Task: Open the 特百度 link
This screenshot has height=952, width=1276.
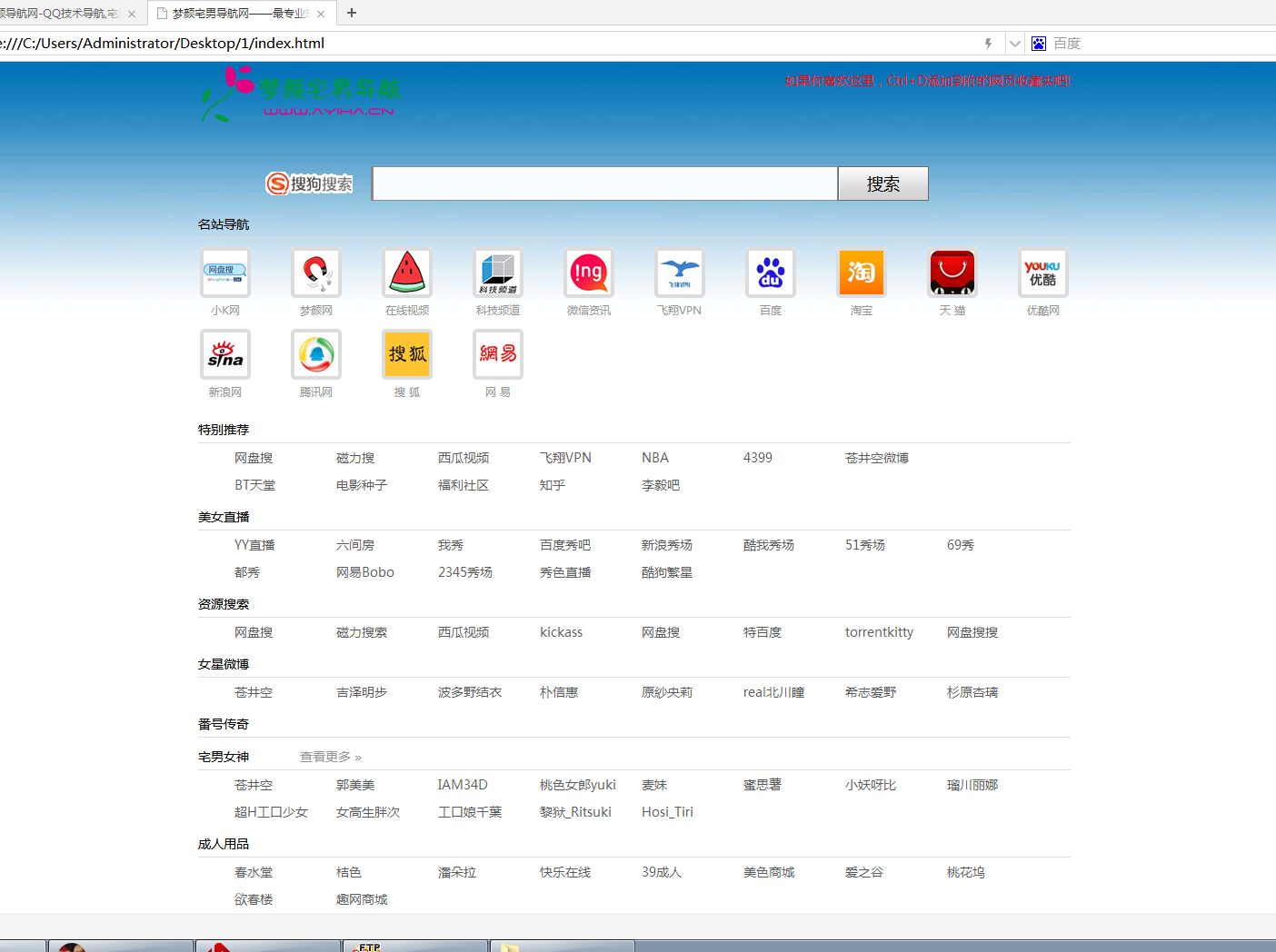Action: 763,632
